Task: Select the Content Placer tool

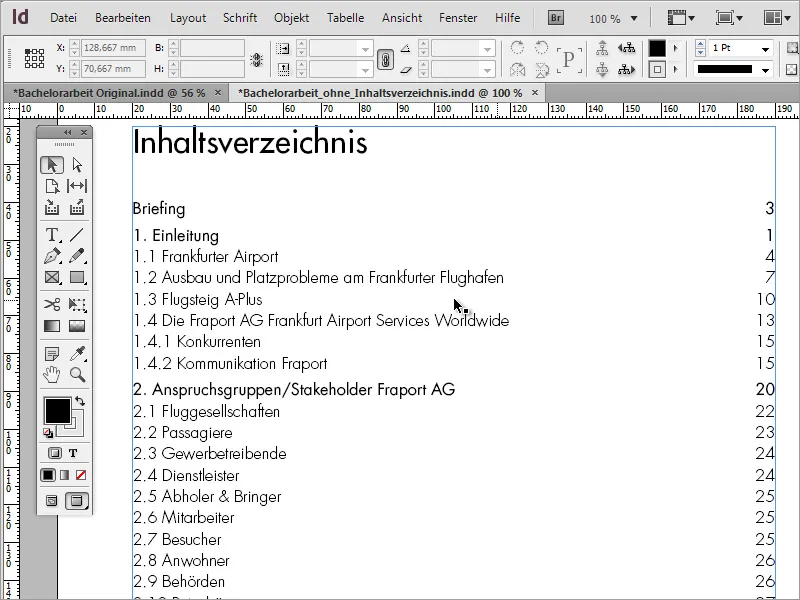Action: click(x=77, y=207)
